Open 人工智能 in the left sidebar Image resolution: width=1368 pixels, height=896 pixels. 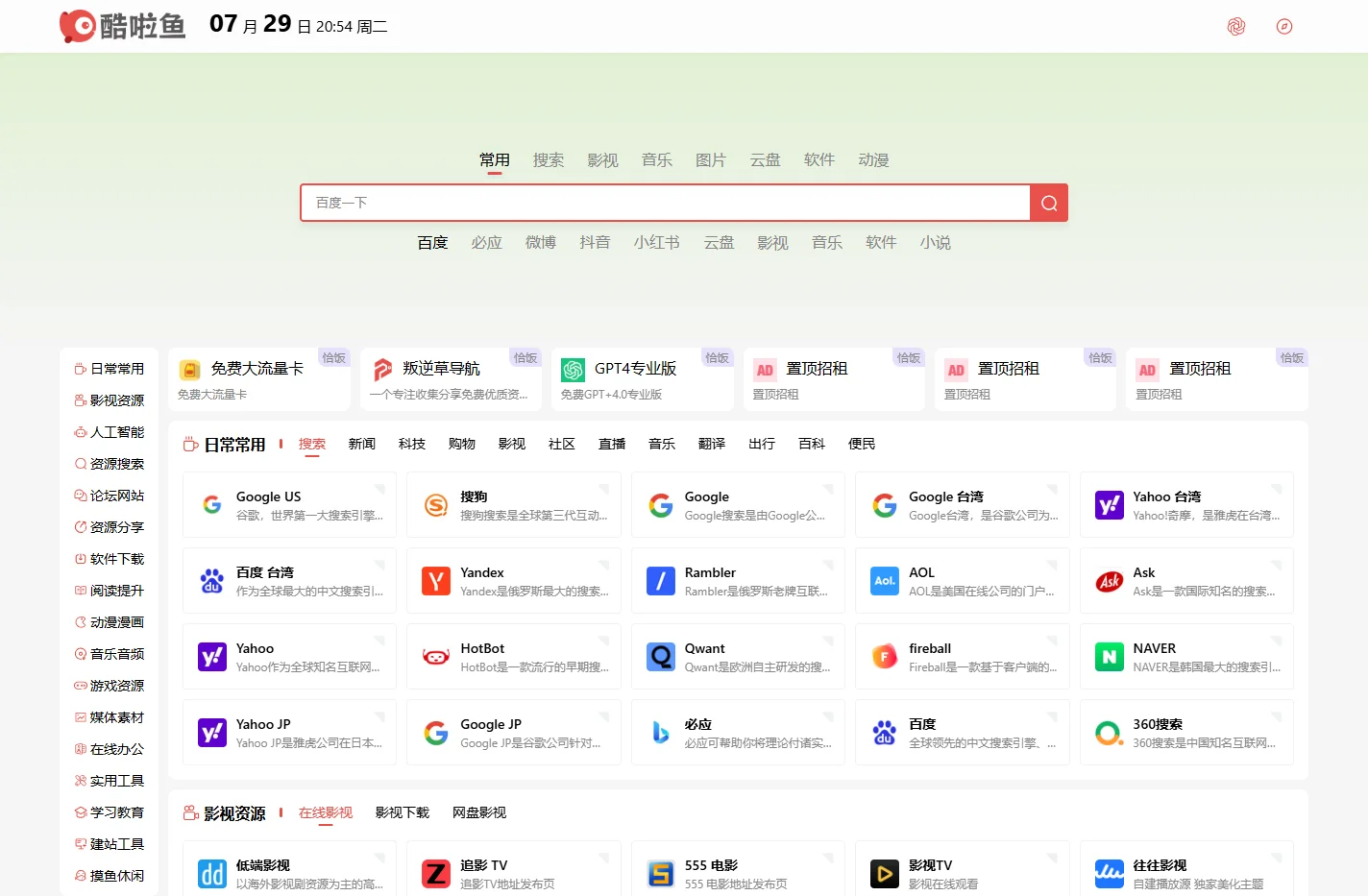point(110,432)
